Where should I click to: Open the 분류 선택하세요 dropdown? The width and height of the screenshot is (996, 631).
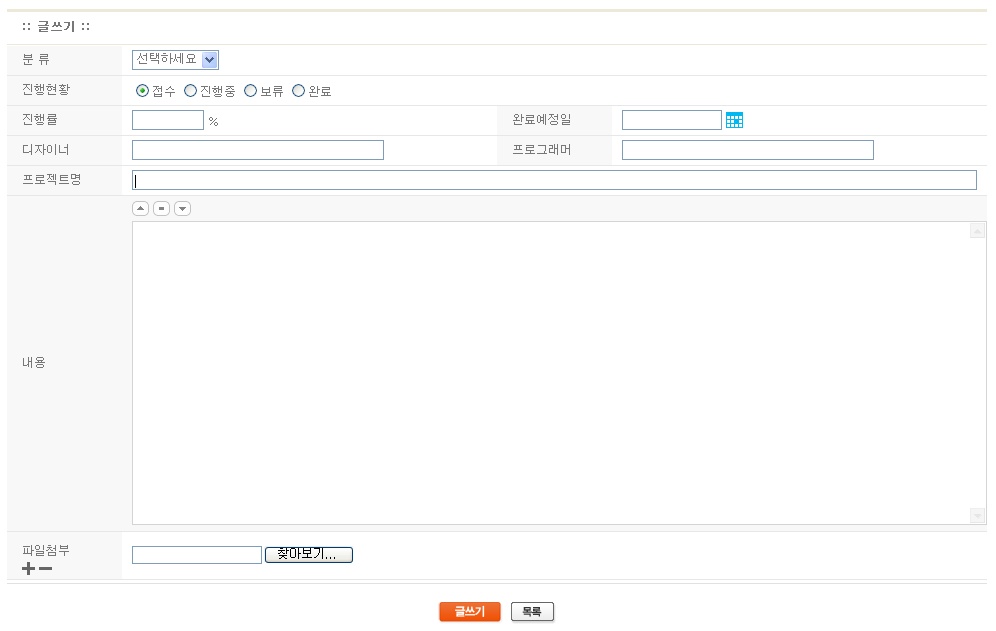175,60
